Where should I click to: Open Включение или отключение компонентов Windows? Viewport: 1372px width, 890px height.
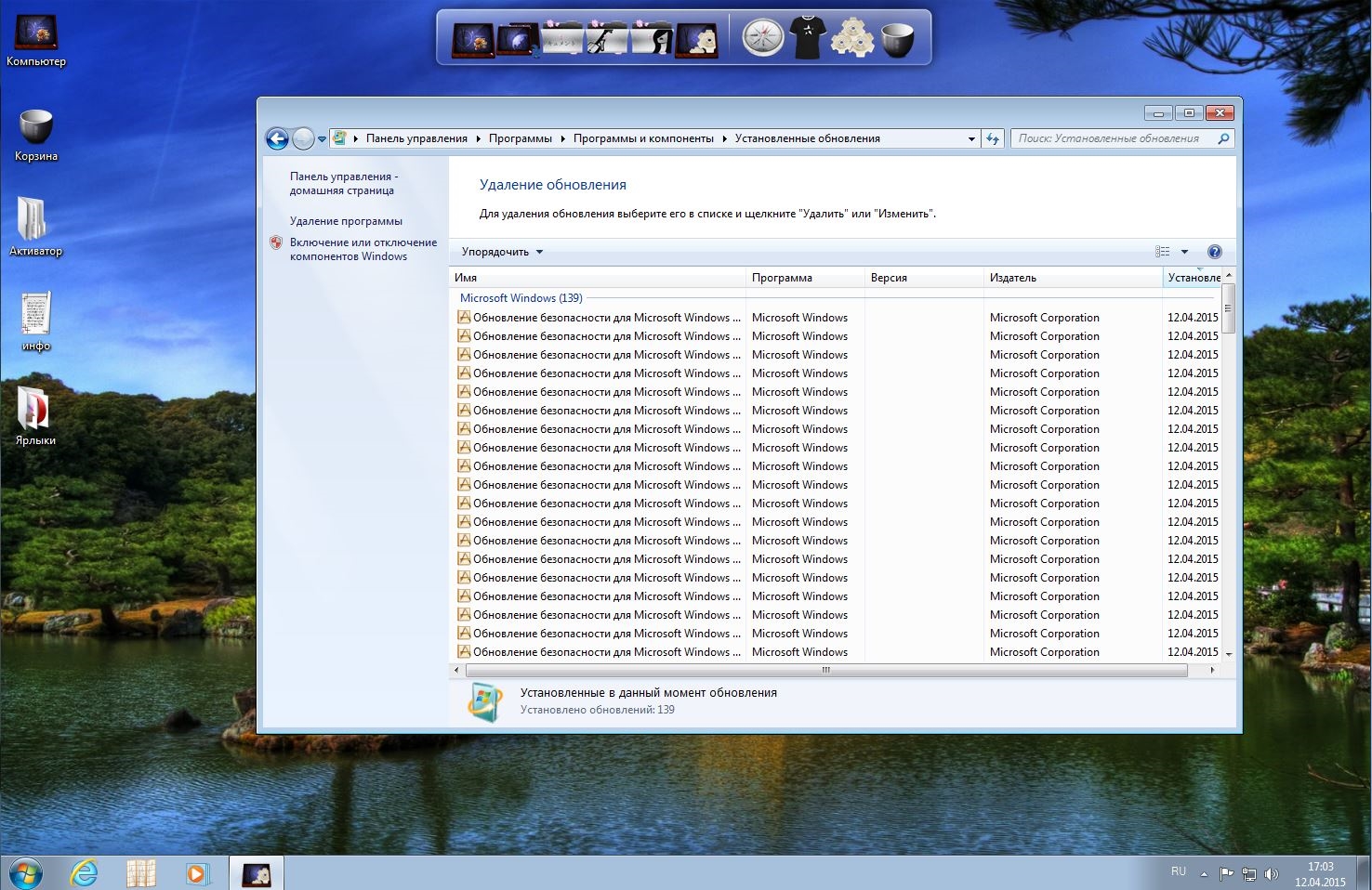[x=363, y=249]
